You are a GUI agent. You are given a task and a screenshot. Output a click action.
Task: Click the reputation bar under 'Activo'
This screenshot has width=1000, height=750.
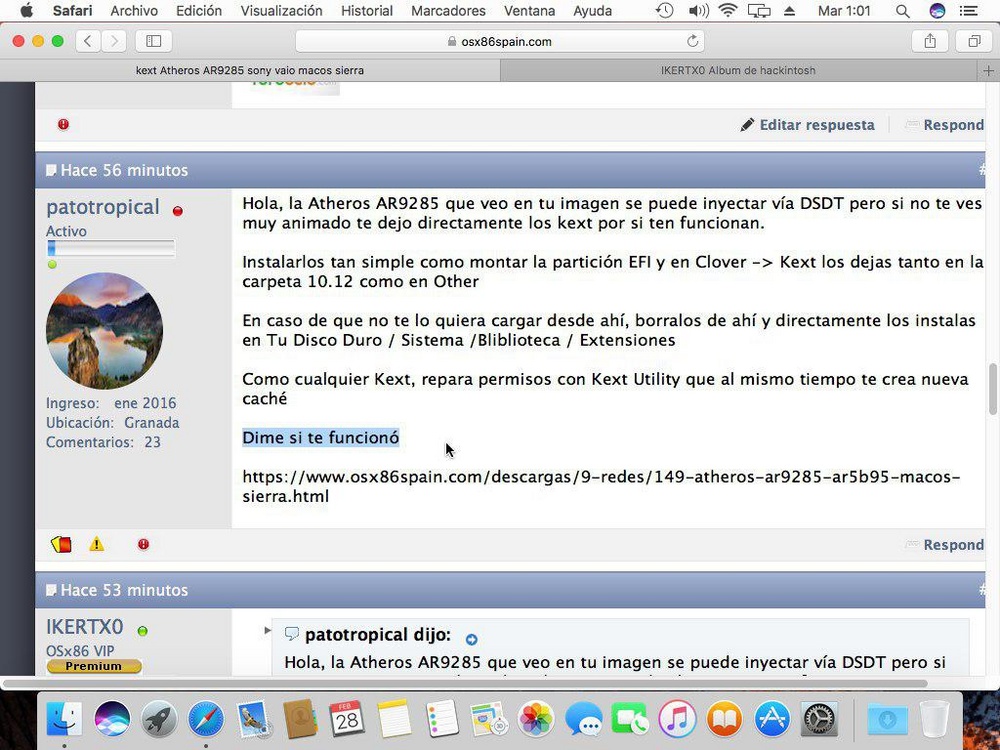[111, 248]
